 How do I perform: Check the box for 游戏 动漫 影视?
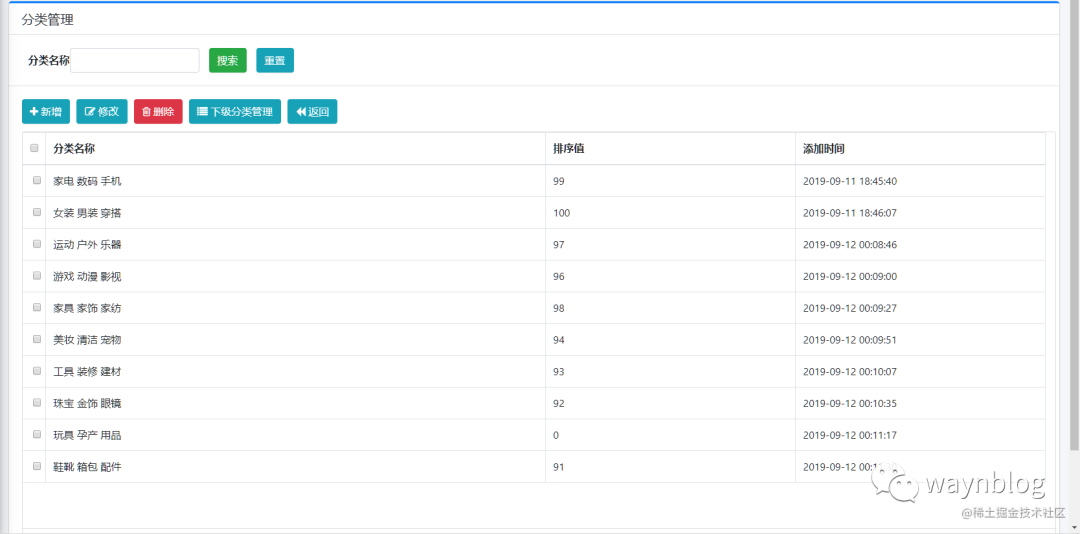click(x=37, y=276)
